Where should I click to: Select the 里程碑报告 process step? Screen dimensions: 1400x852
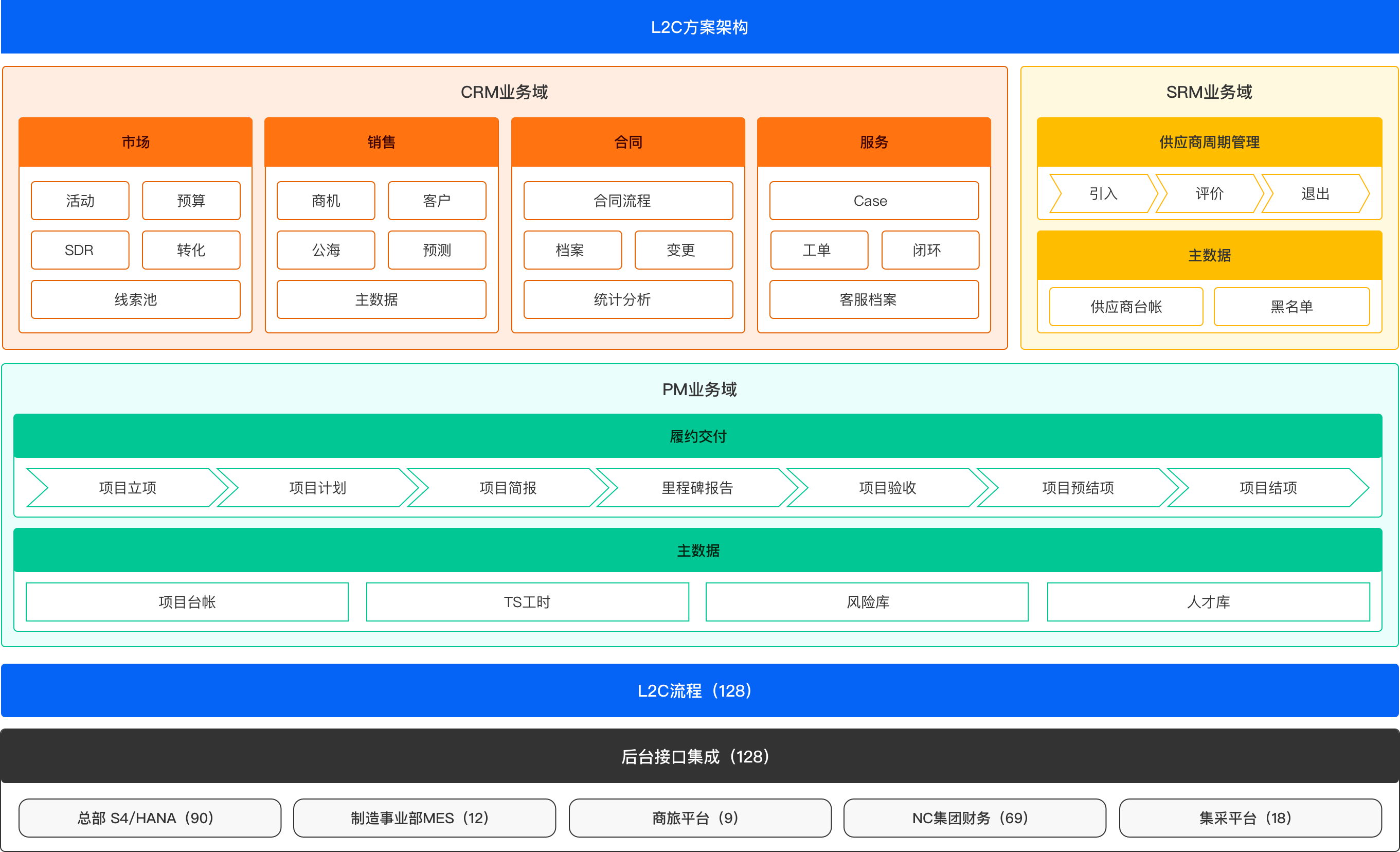point(698,488)
